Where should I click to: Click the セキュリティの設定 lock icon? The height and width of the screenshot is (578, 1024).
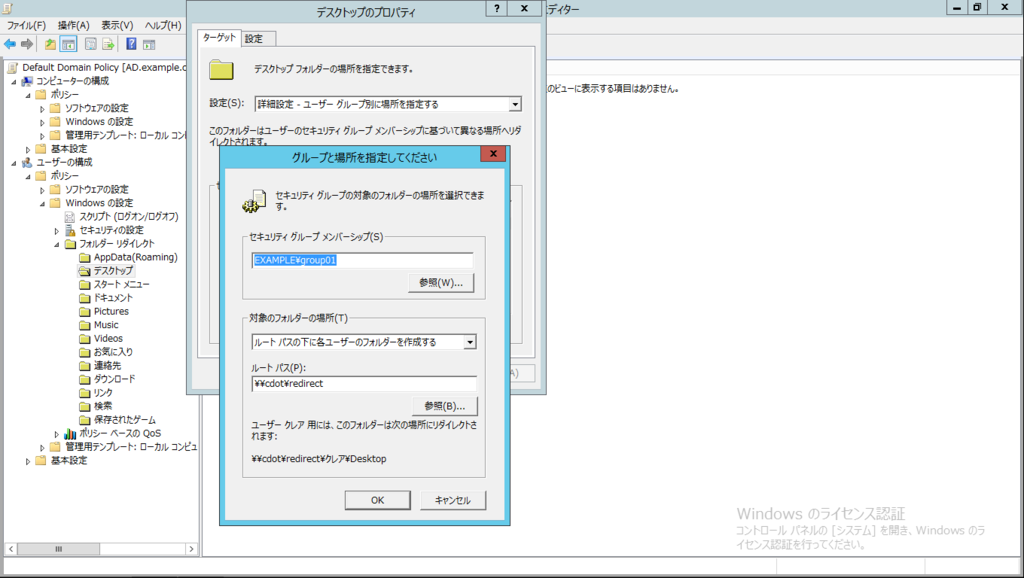click(x=70, y=230)
